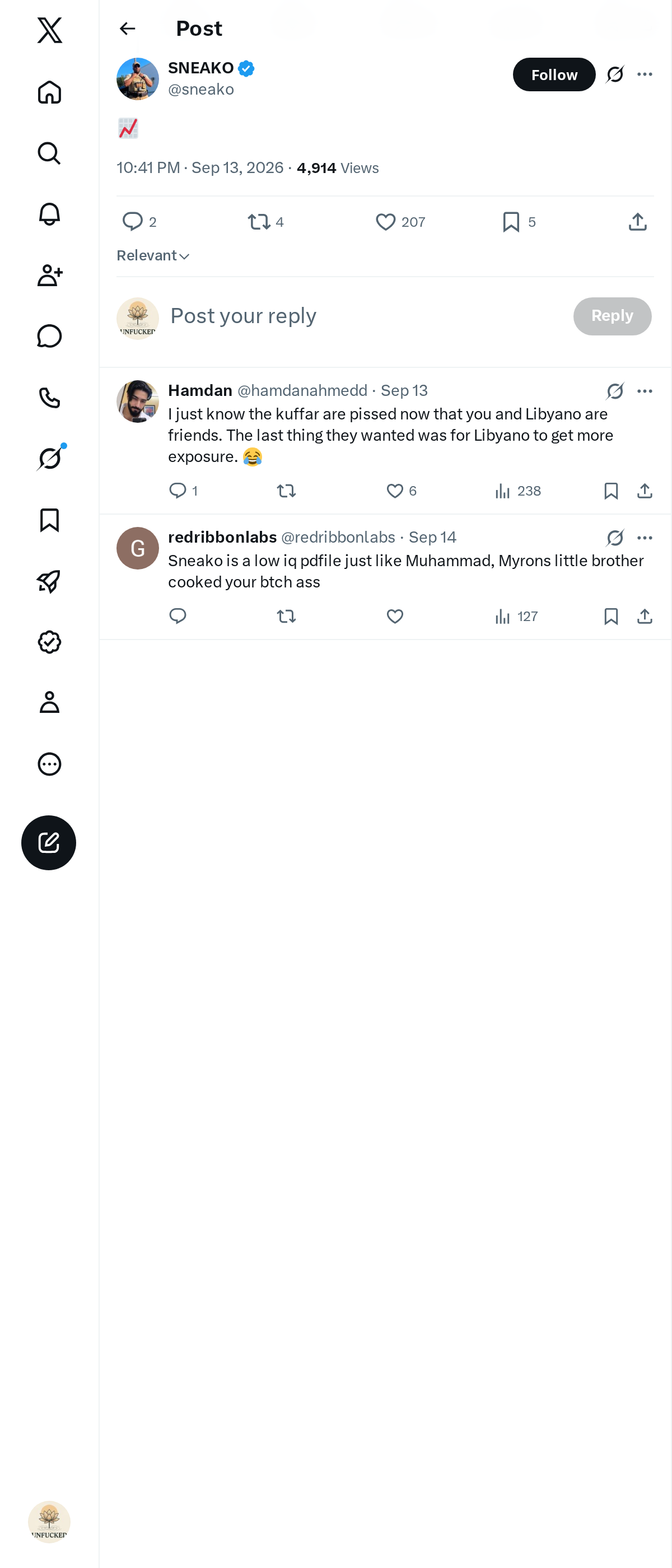Repost SNEAKO's post with 4 reposts

tap(266, 222)
